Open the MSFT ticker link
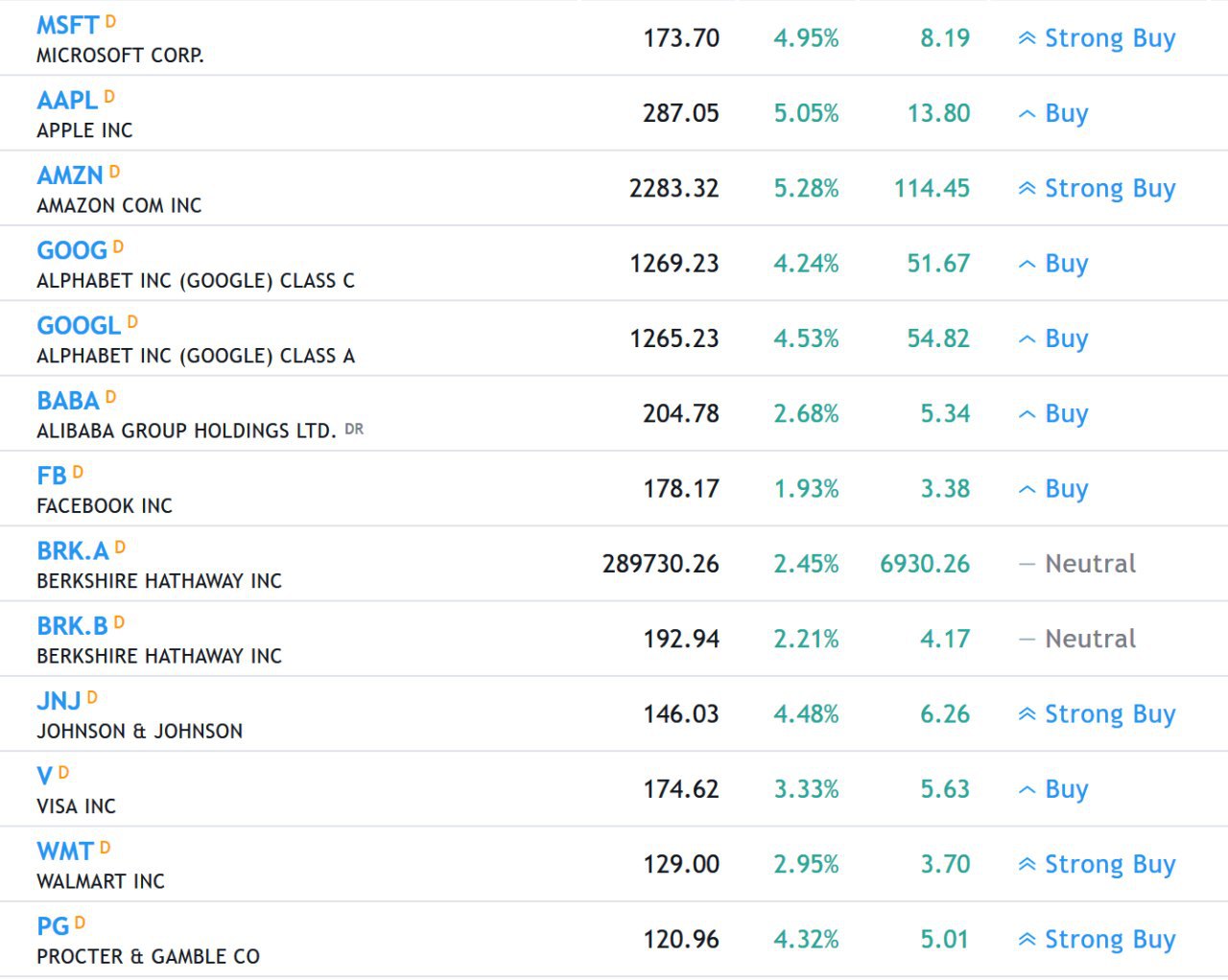Image resolution: width=1228 pixels, height=980 pixels. (67, 25)
